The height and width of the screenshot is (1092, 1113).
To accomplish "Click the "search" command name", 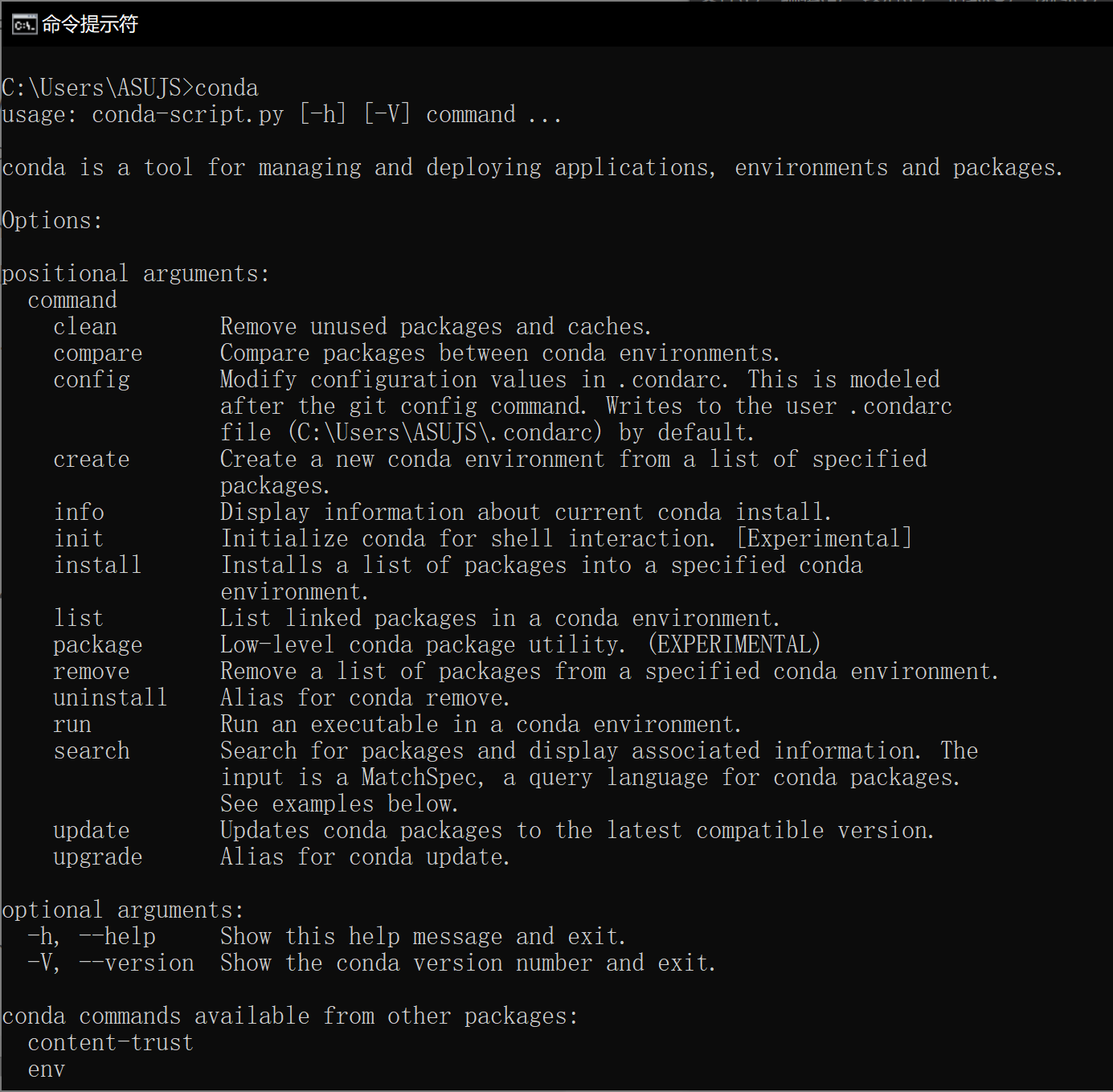I will pyautogui.click(x=92, y=751).
